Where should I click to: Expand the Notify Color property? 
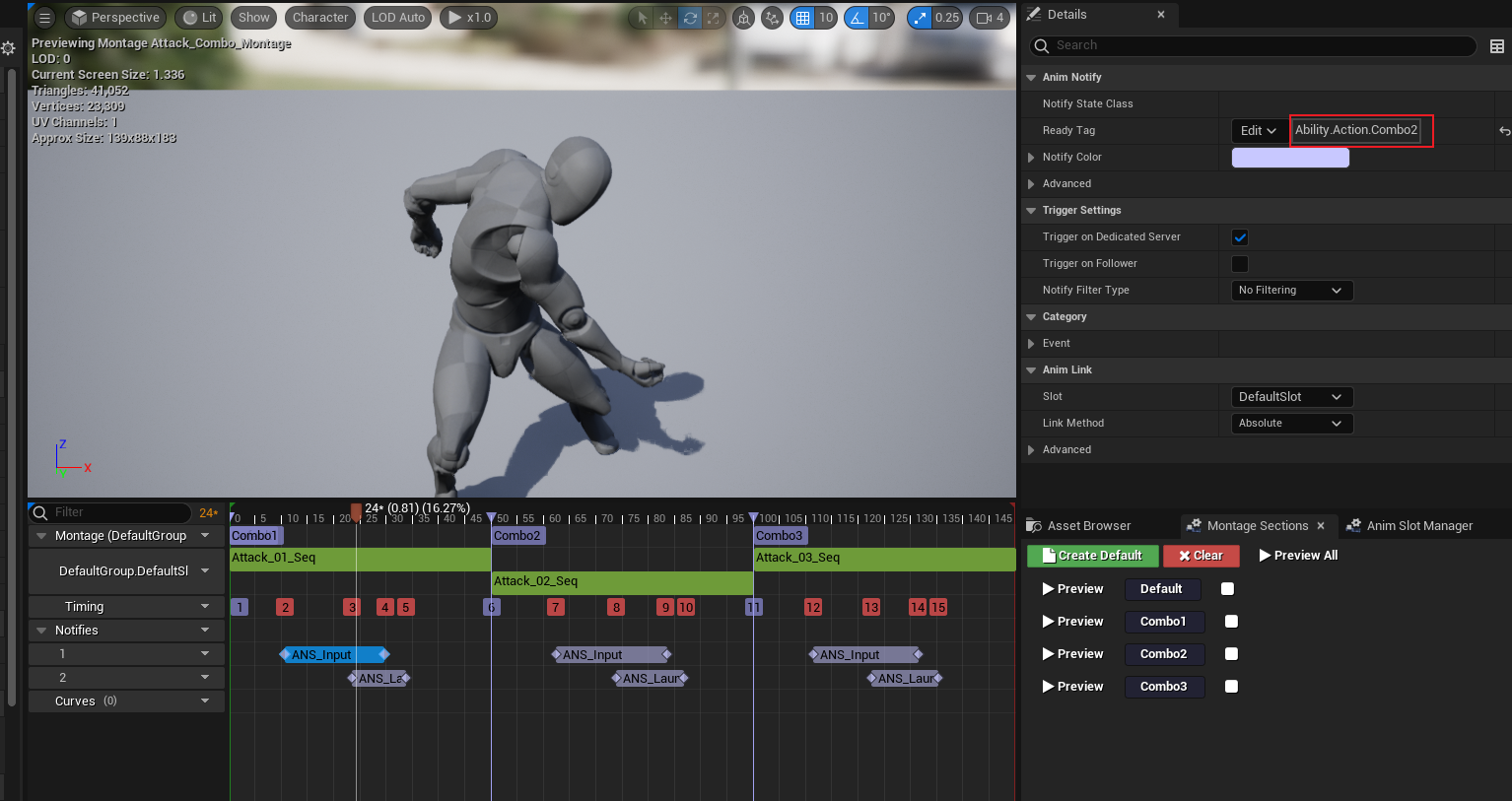tap(1031, 158)
